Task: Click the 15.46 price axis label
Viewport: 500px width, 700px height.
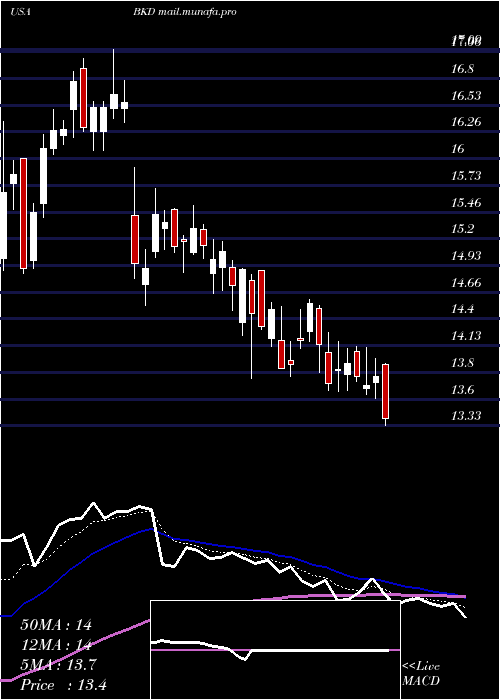Action: [x=466, y=203]
